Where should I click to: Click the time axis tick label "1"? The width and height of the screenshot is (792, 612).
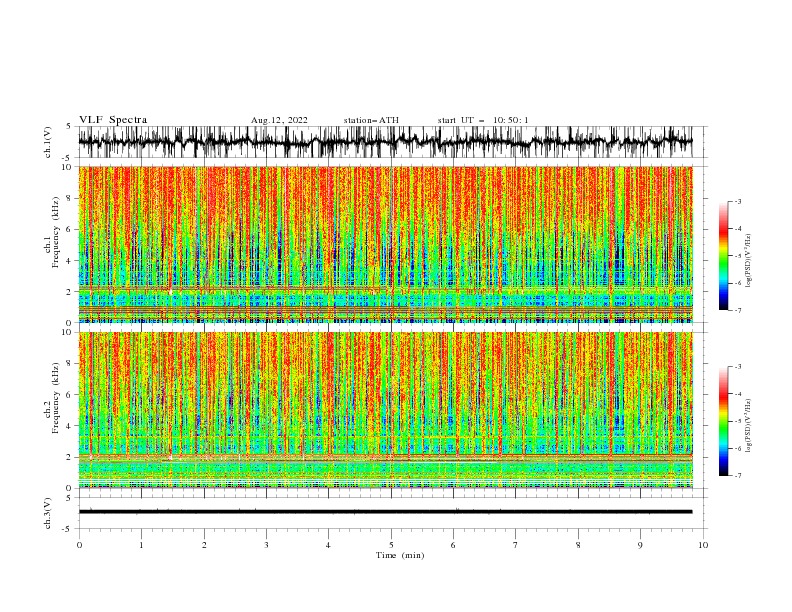(141, 545)
